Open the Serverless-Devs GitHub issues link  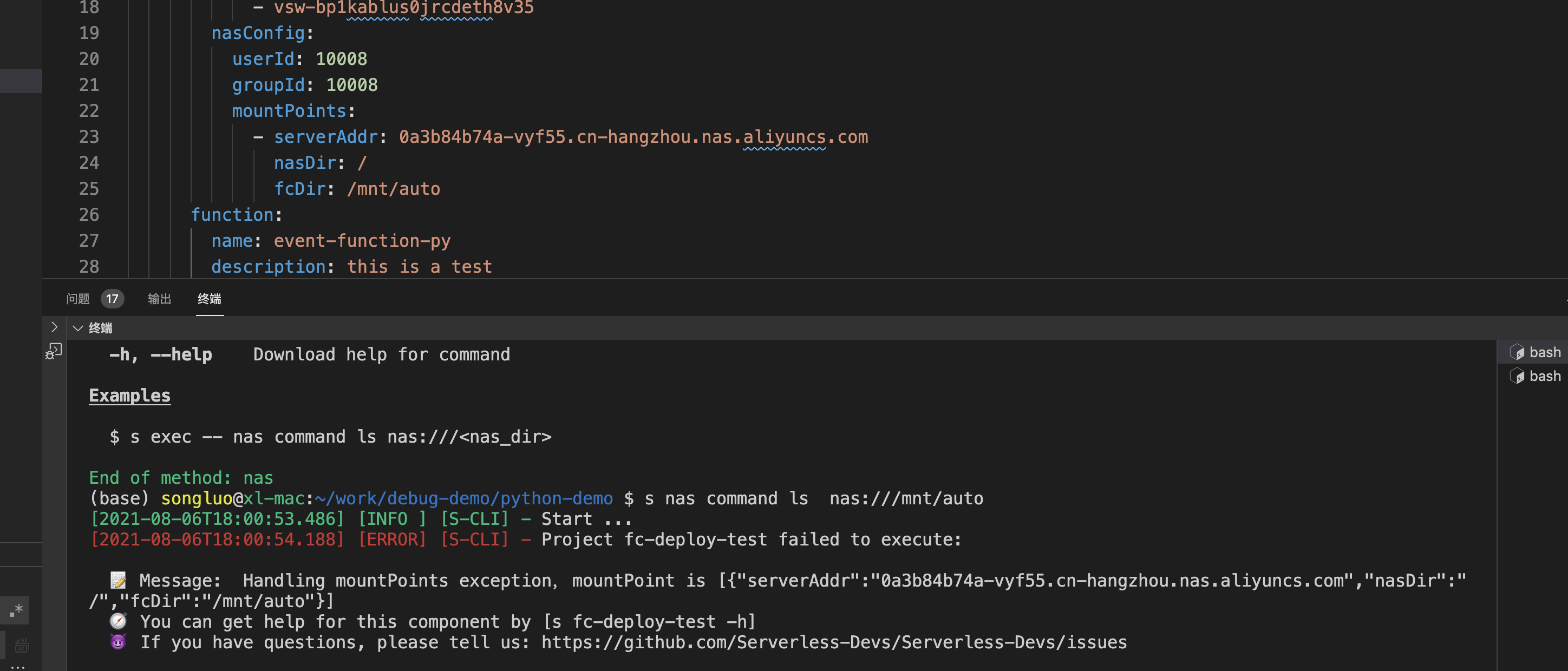pyautogui.click(x=833, y=642)
